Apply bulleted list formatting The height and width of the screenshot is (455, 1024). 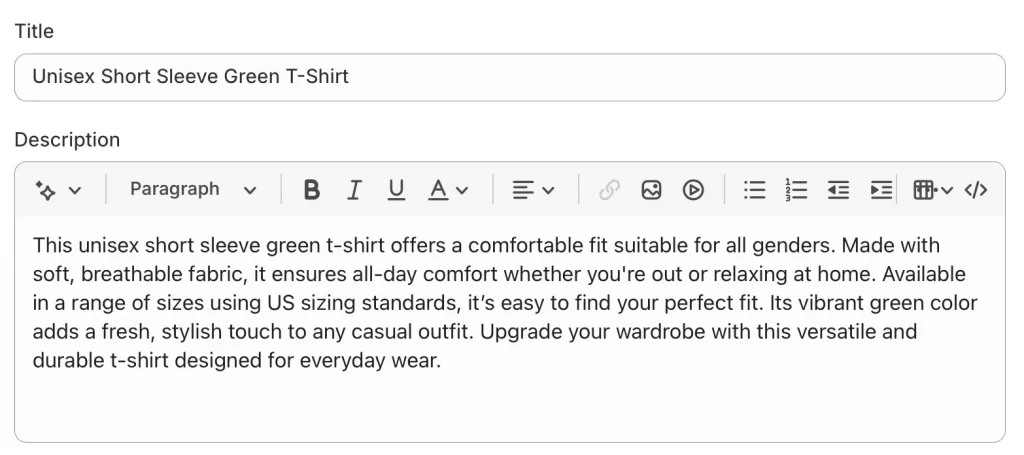[x=754, y=190]
